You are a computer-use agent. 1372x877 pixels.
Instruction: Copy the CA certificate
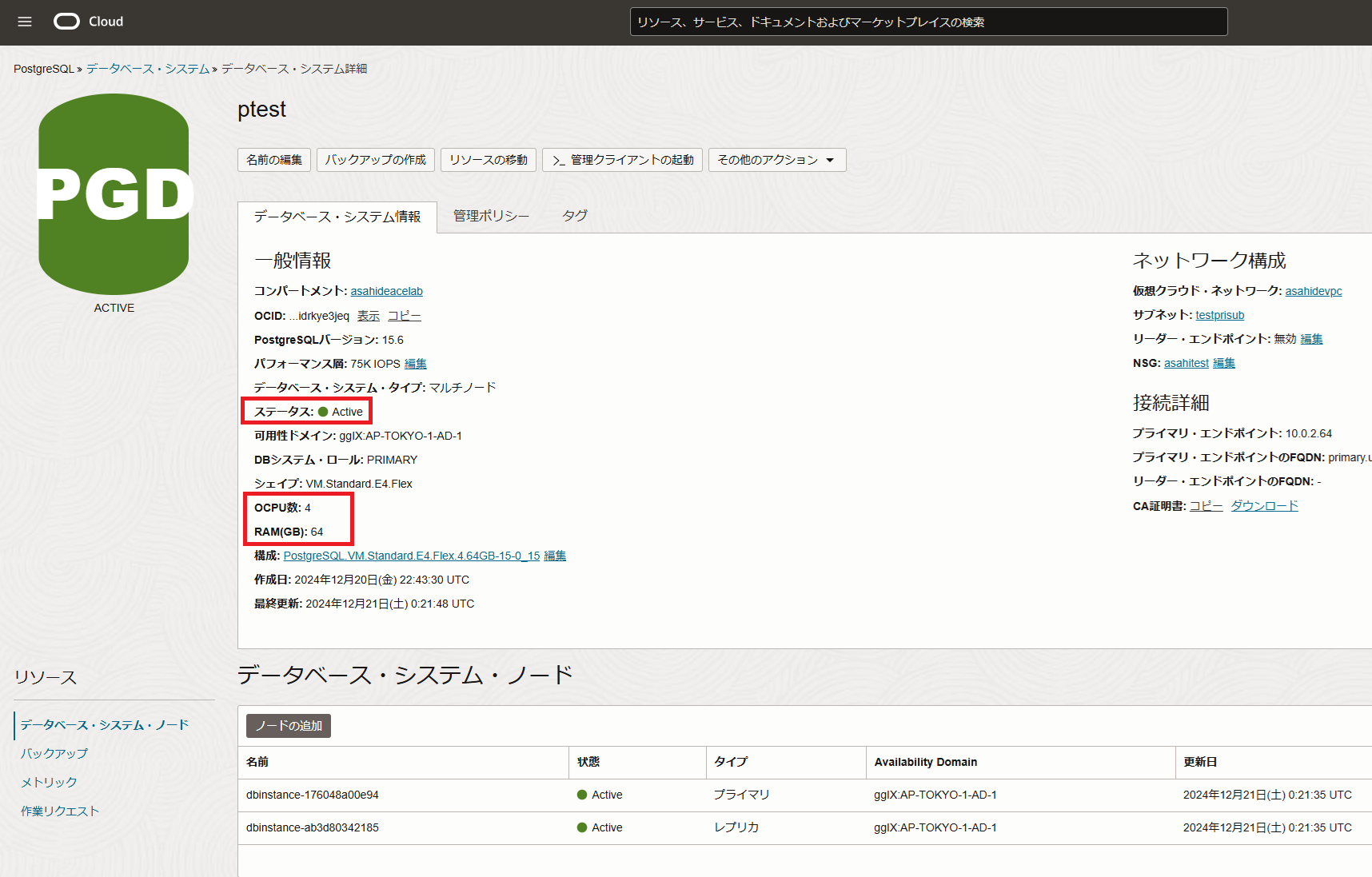pos(1206,505)
